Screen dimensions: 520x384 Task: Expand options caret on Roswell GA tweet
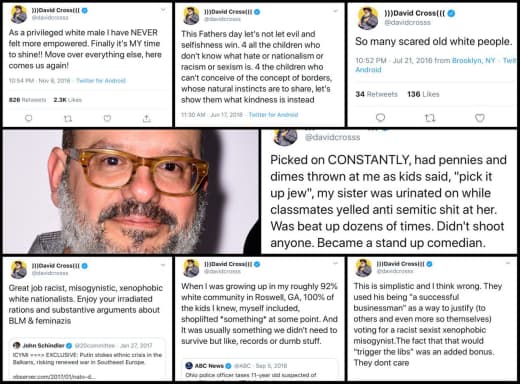tap(335, 264)
